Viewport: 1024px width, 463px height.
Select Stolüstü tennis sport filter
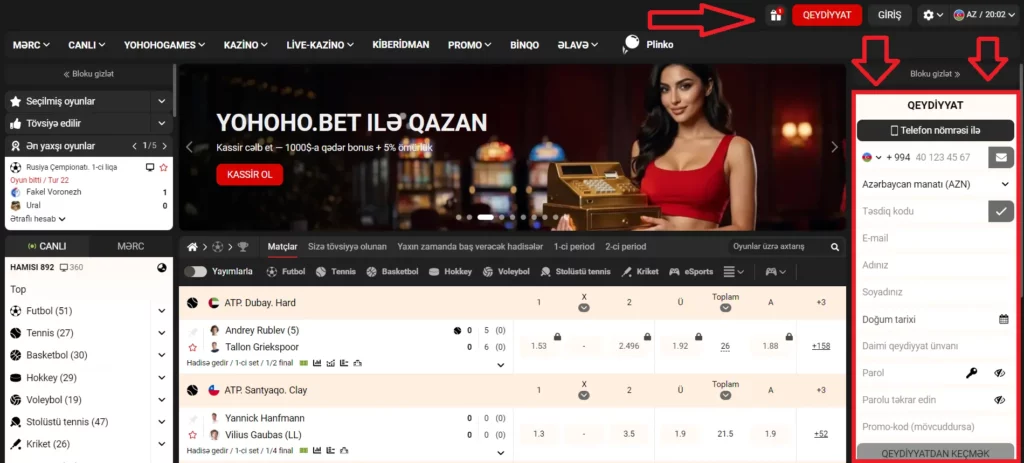pos(575,272)
